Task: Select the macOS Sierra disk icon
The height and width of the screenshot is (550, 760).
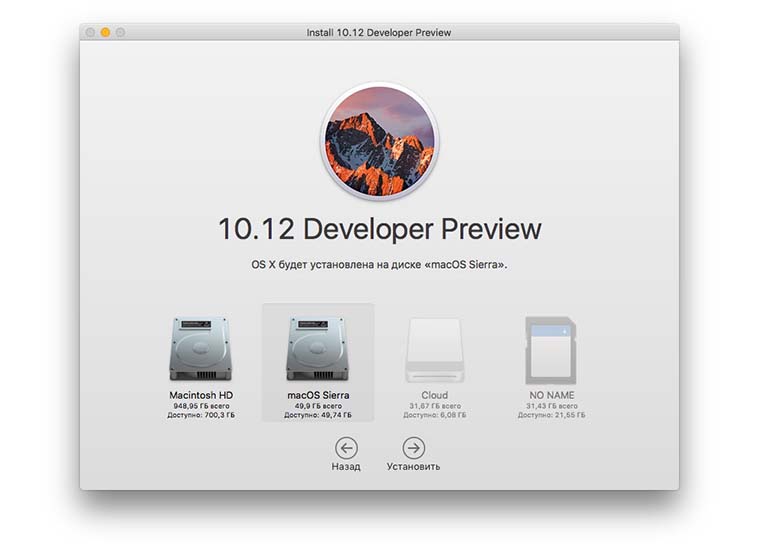Action: [317, 348]
